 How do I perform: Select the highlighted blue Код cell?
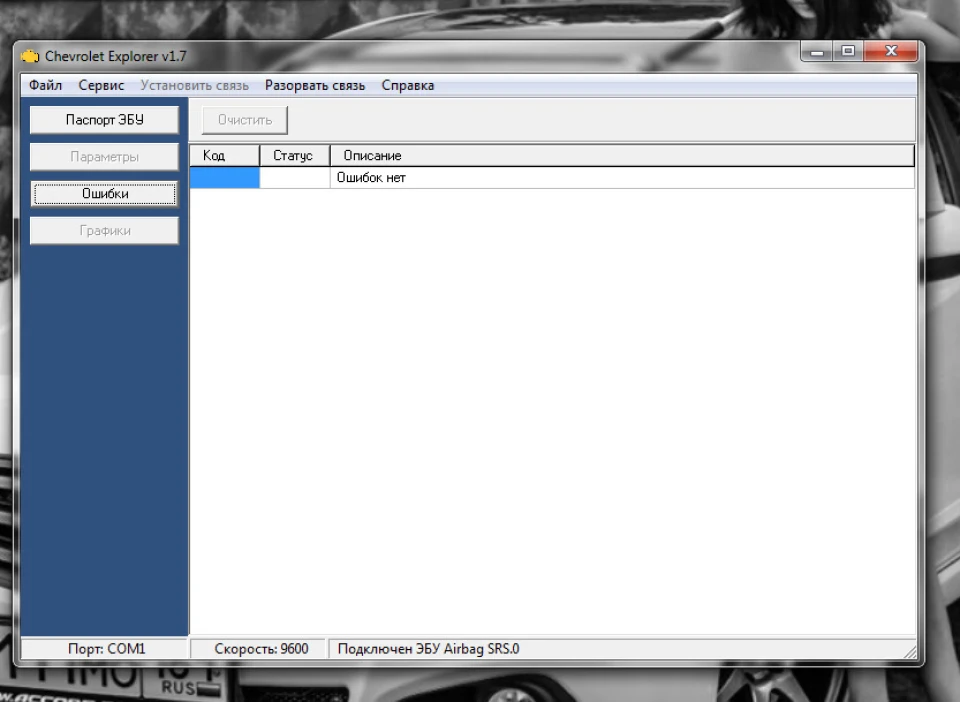(x=225, y=177)
